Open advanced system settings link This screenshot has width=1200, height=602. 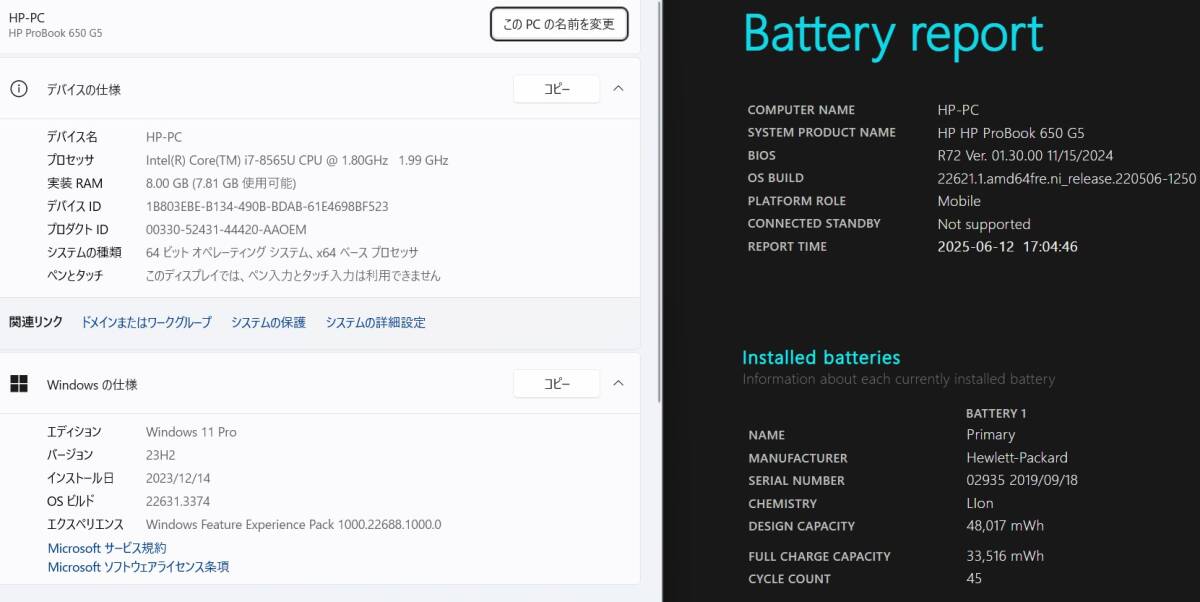point(375,322)
